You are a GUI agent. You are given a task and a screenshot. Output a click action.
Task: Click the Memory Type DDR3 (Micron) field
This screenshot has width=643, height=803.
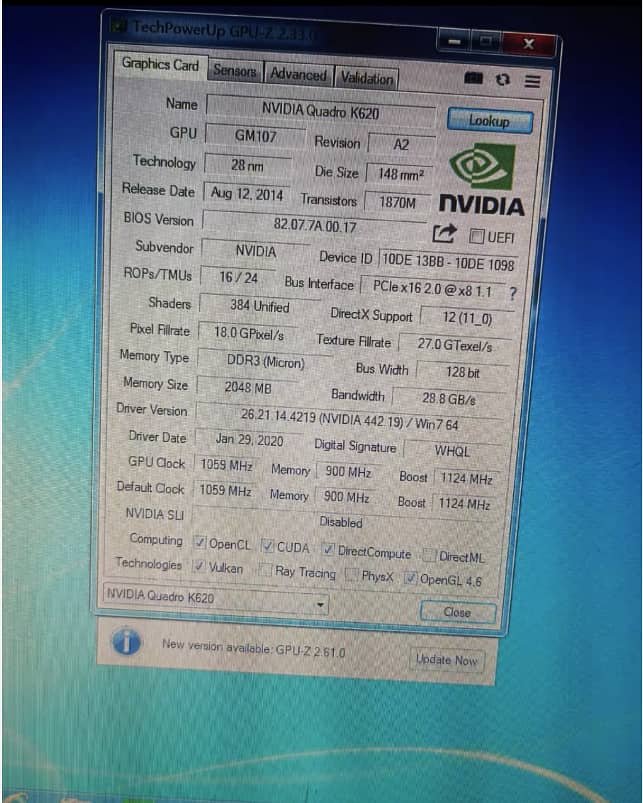point(266,362)
